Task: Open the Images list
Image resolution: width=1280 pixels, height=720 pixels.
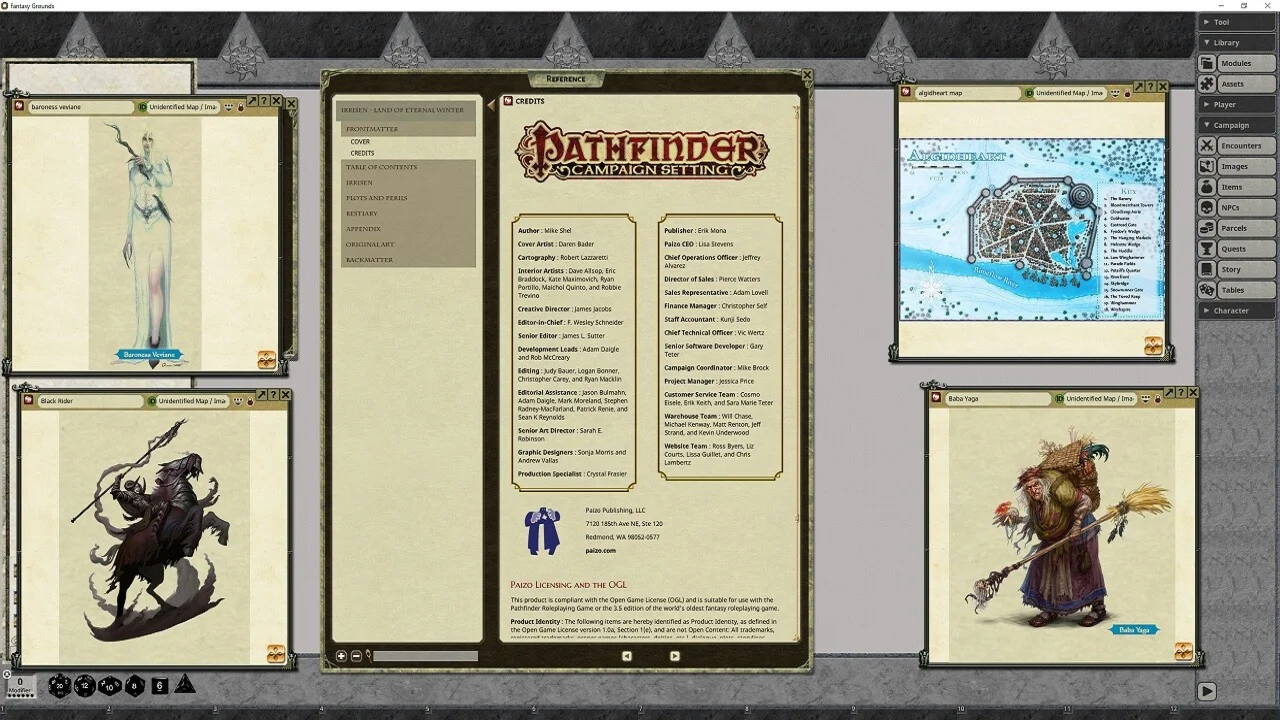Action: [1236, 166]
